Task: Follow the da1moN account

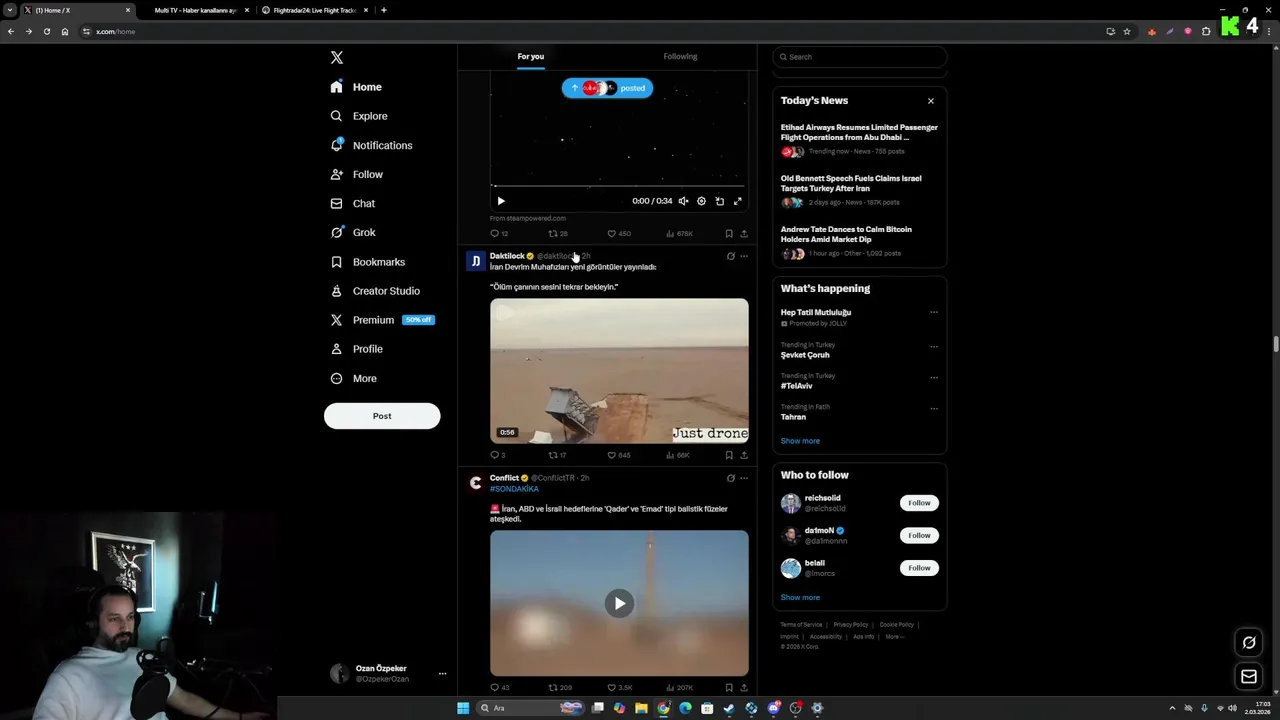Action: pos(919,535)
